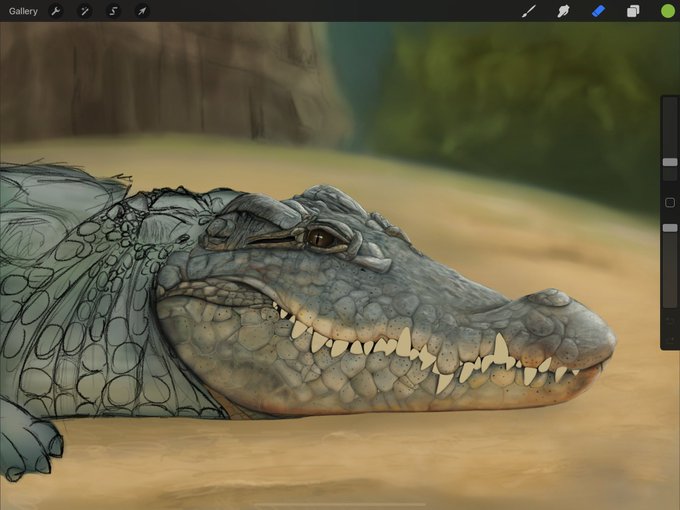Select the Smudge finger tool
The width and height of the screenshot is (680, 510).
tap(563, 11)
